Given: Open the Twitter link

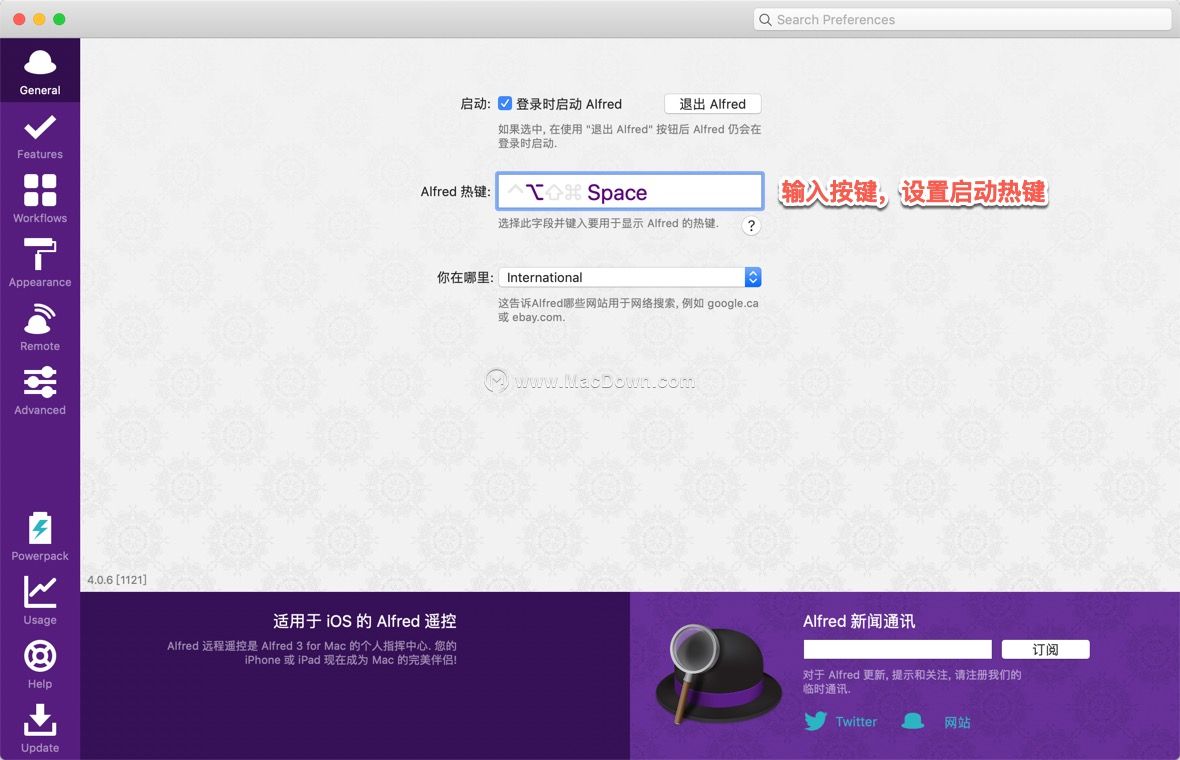Looking at the screenshot, I should pyautogui.click(x=856, y=722).
